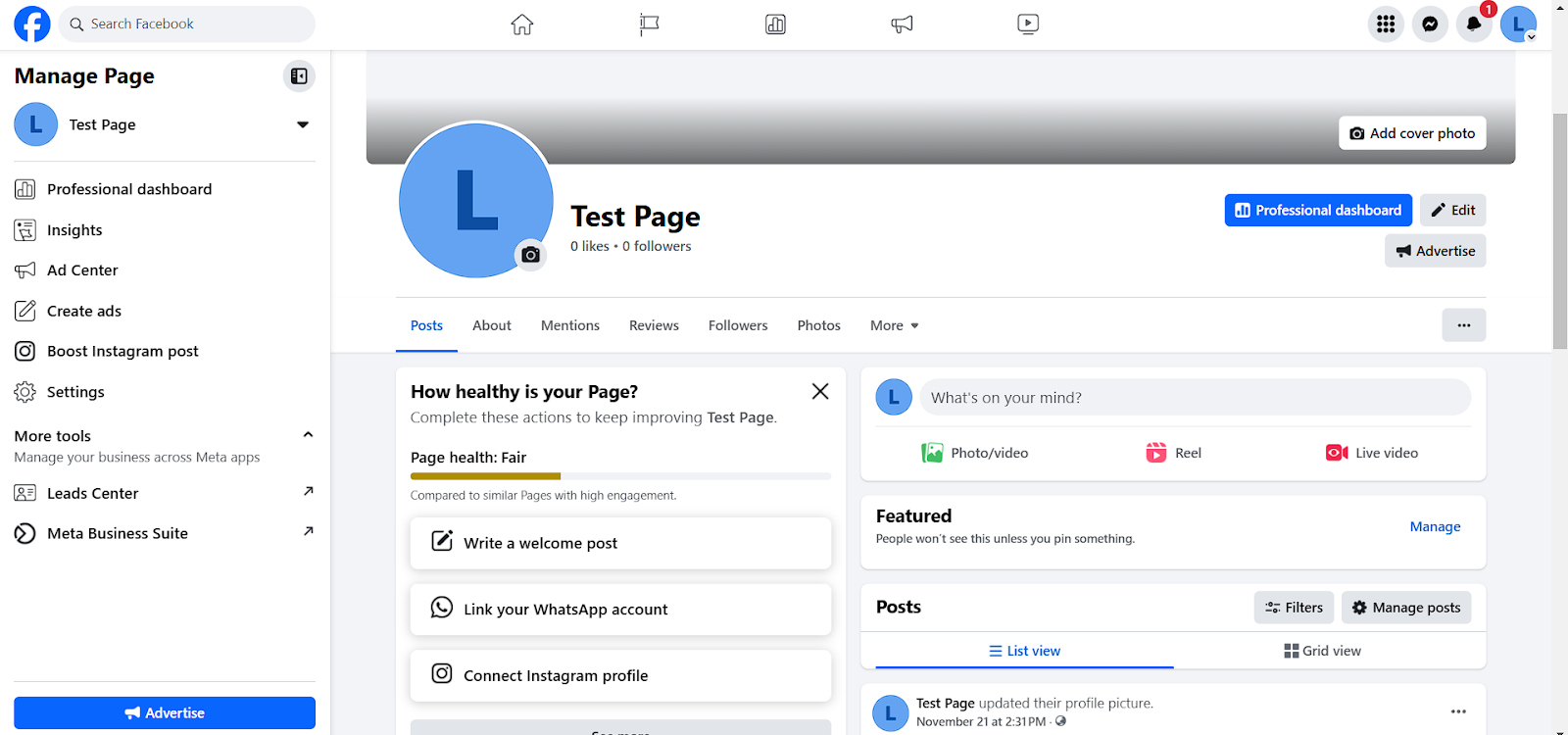Open posts Filters button

click(x=1294, y=608)
